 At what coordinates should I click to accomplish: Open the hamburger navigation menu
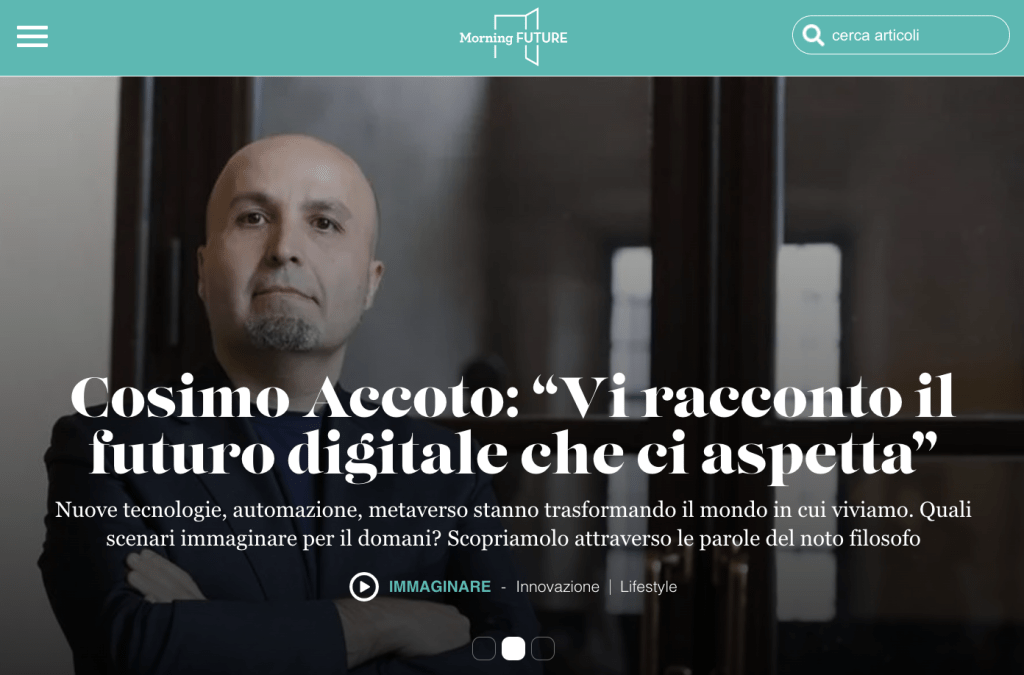[32, 37]
